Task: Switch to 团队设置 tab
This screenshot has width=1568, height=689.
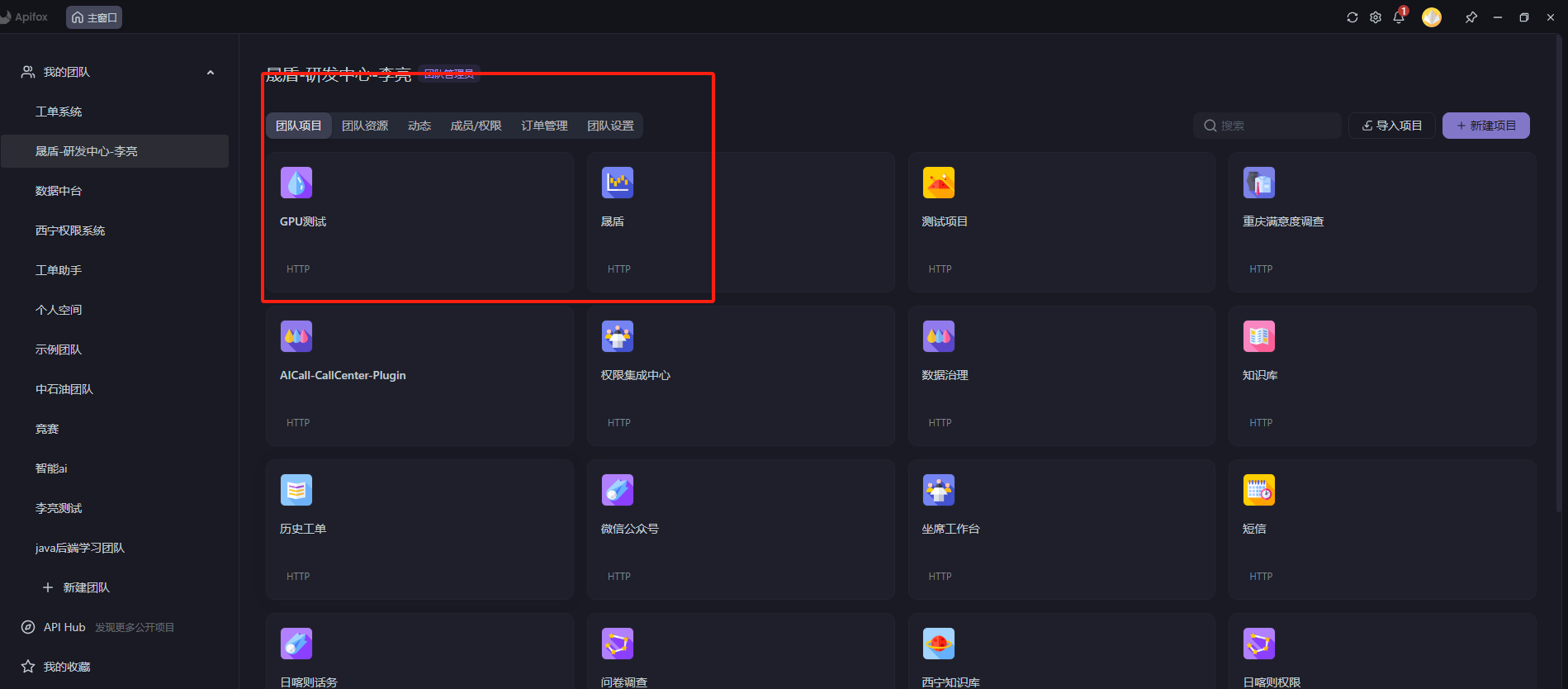Action: pos(611,126)
